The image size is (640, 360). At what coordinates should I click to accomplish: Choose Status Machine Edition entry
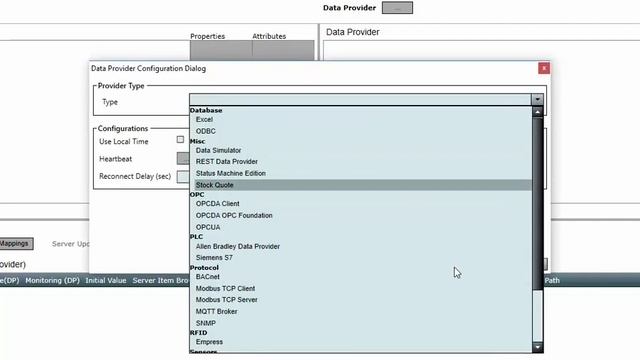(x=231, y=173)
